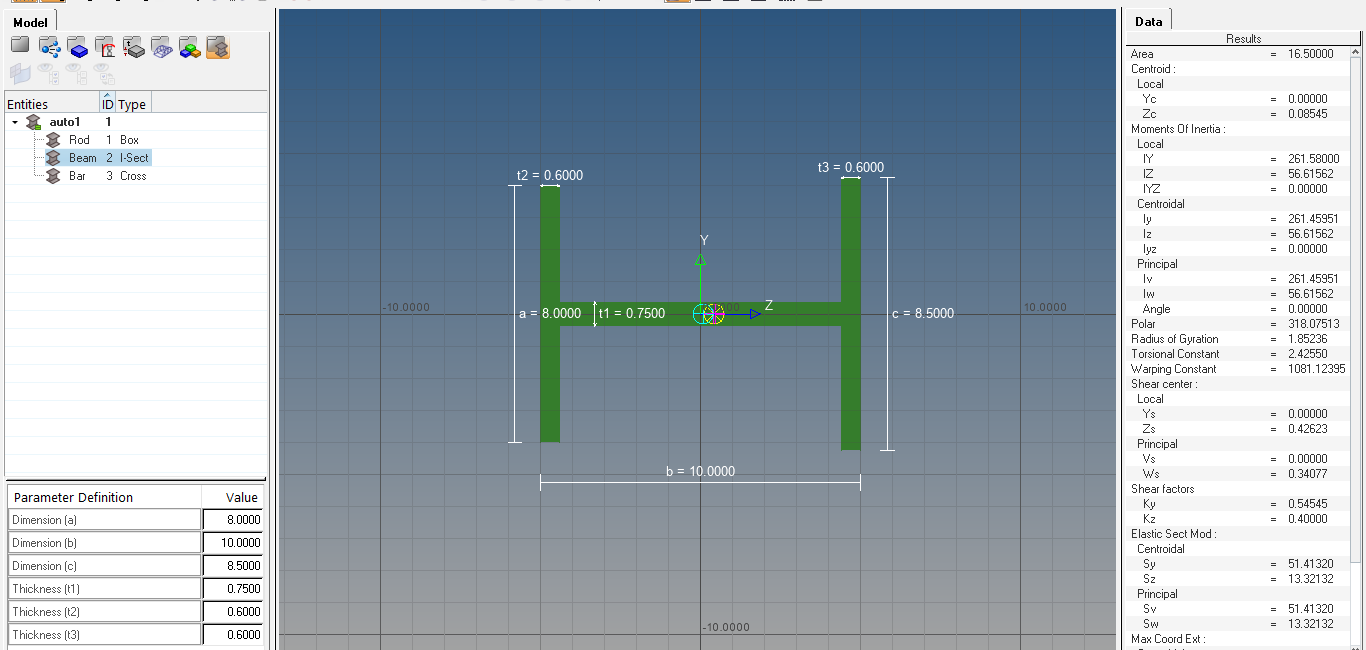Click the hourglass folder icon
Image resolution: width=1366 pixels, height=650 pixels.
click(x=105, y=47)
